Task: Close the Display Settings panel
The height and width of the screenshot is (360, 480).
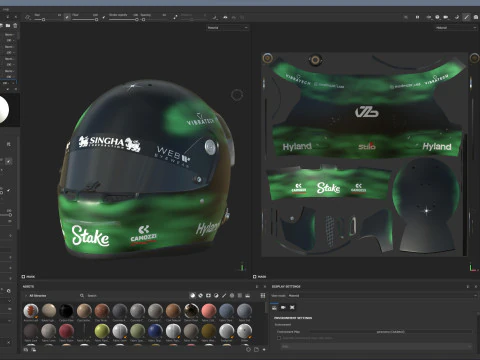Action: click(476, 287)
